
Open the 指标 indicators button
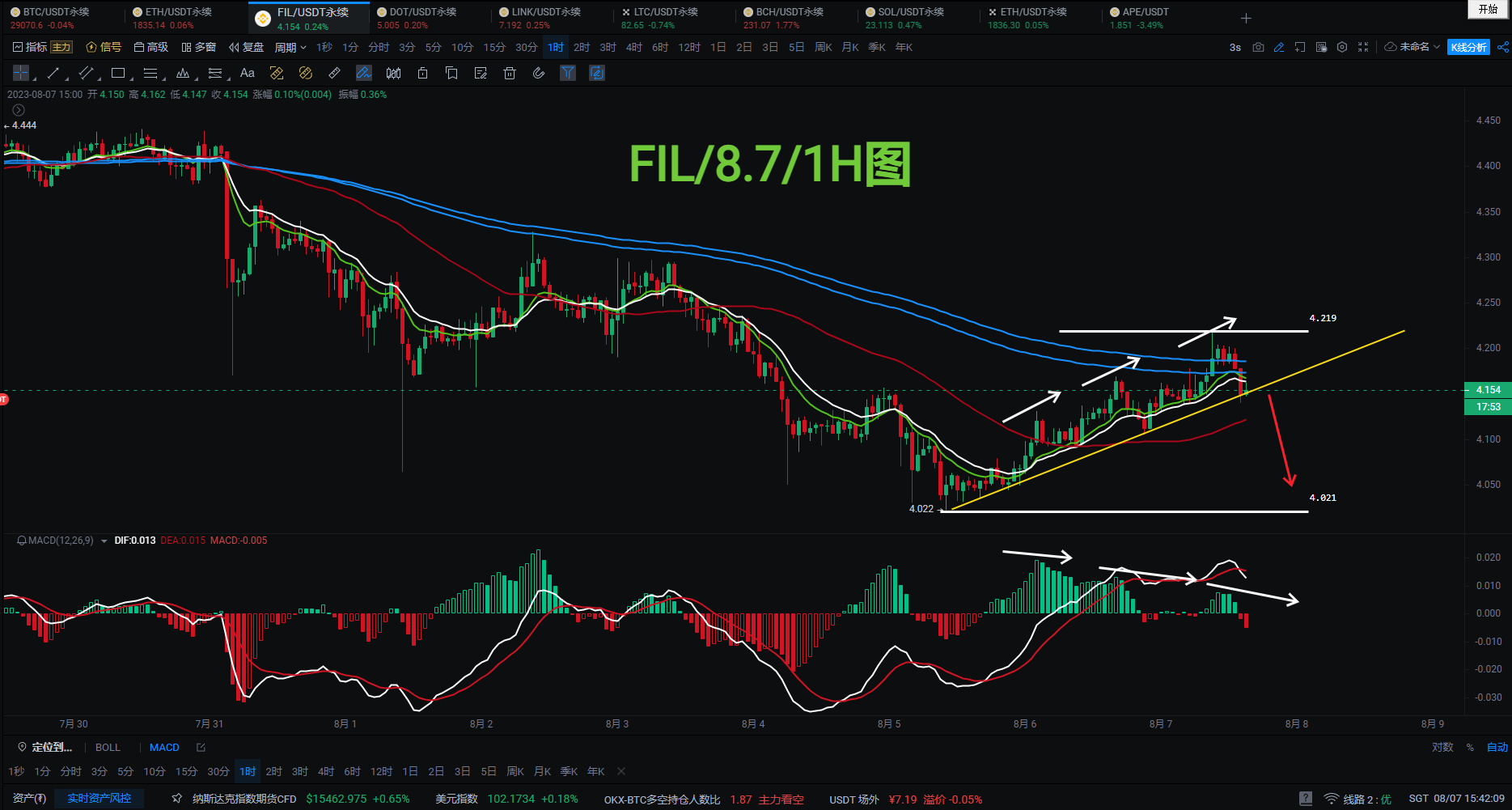point(30,47)
